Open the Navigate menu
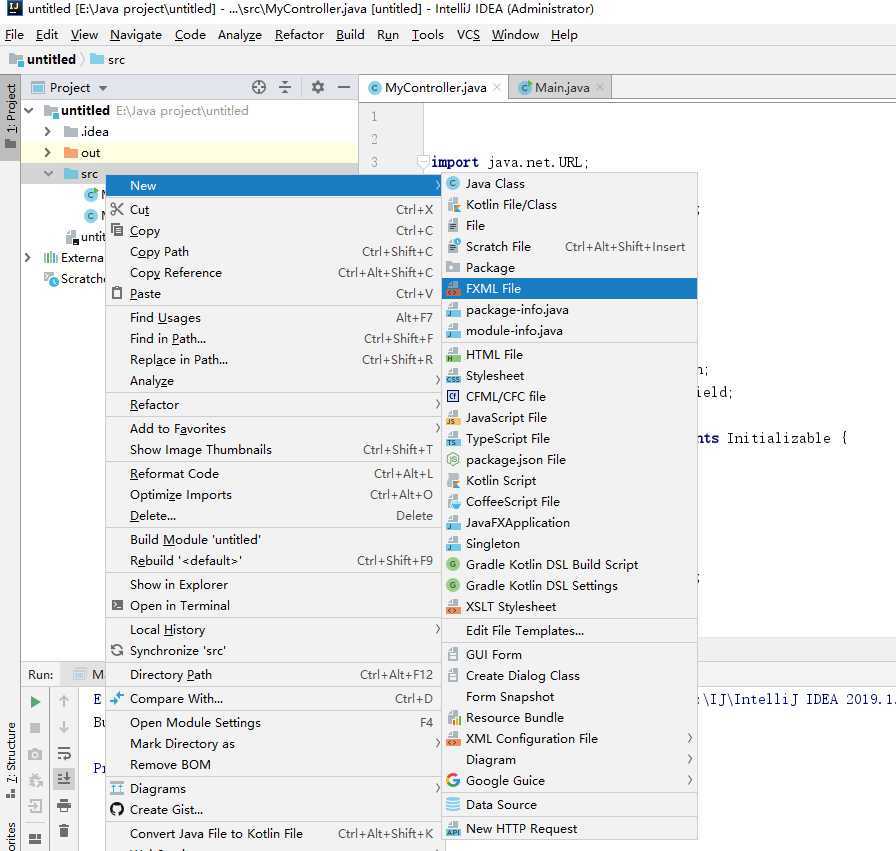Screen dimensions: 896x851 (x=136, y=35)
